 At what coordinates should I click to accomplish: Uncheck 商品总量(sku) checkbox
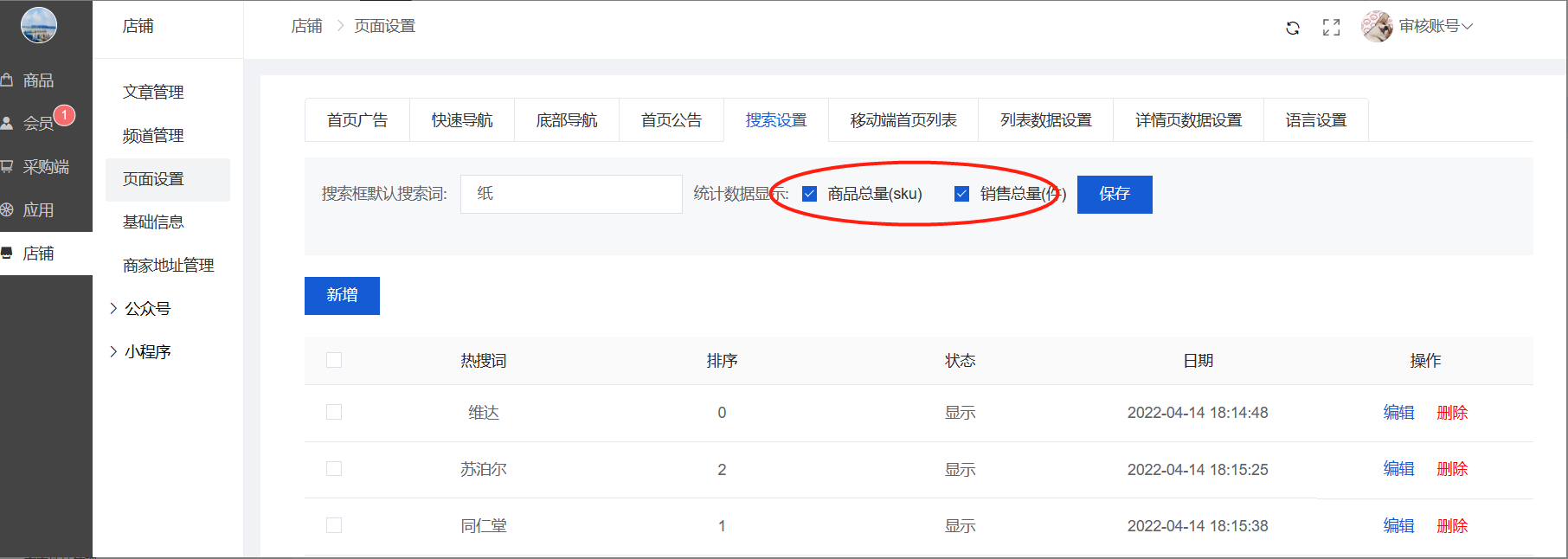click(810, 194)
